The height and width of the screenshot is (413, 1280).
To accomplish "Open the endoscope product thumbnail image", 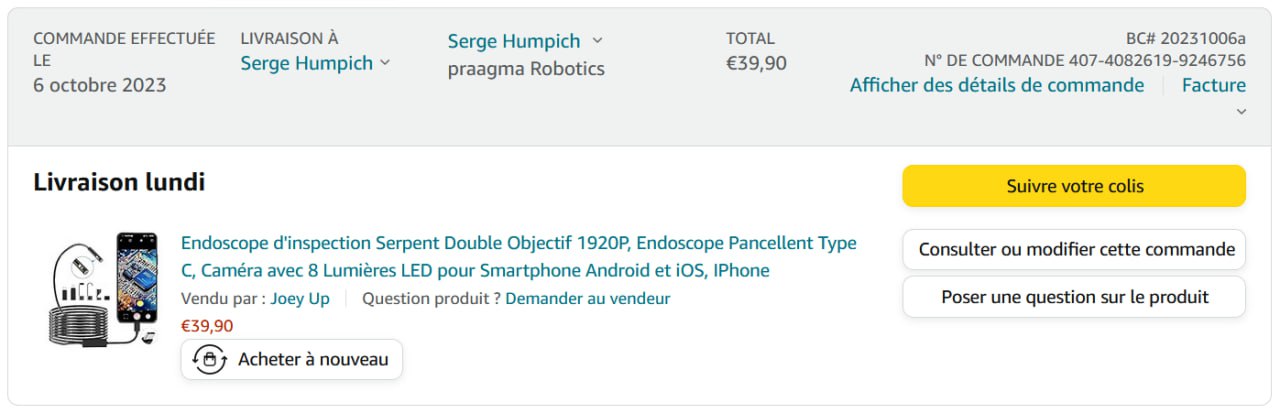I will pos(104,289).
